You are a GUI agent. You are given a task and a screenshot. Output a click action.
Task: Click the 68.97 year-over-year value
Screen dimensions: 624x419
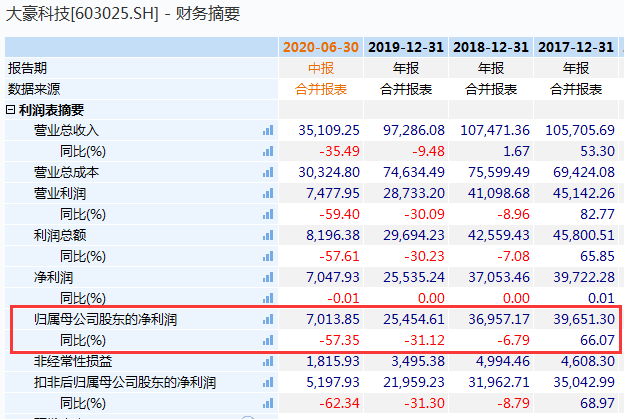[x=597, y=403]
